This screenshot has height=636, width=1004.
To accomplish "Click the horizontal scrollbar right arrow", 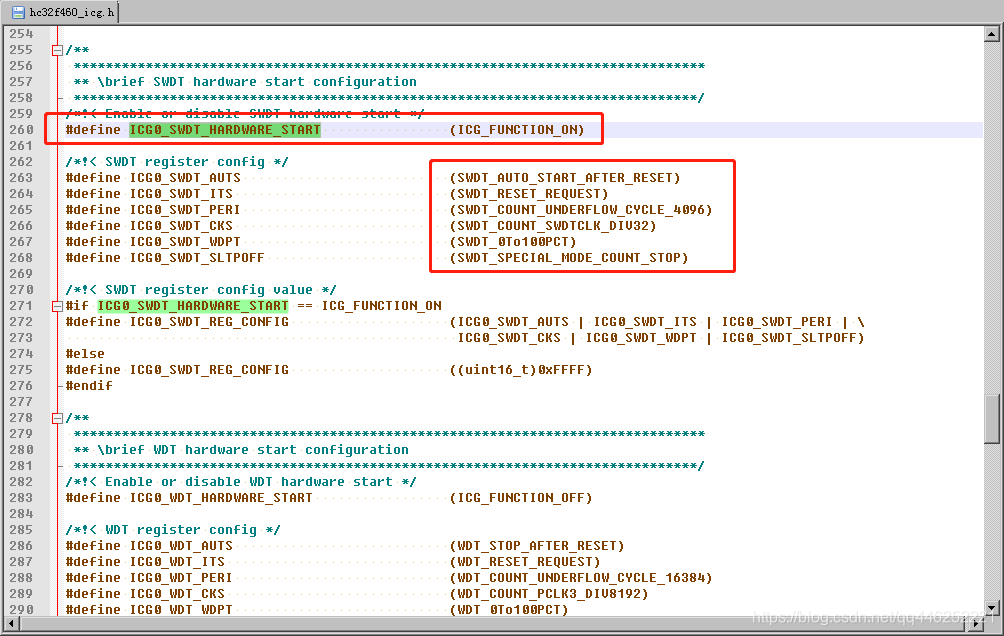I will [975, 625].
